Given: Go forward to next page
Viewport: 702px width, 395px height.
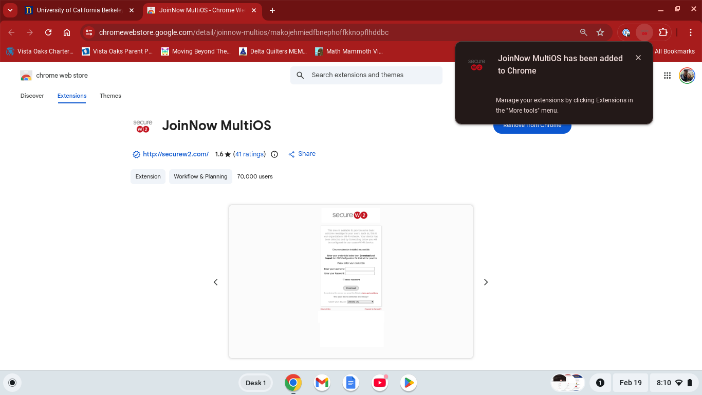Looking at the screenshot, I should point(30,32).
